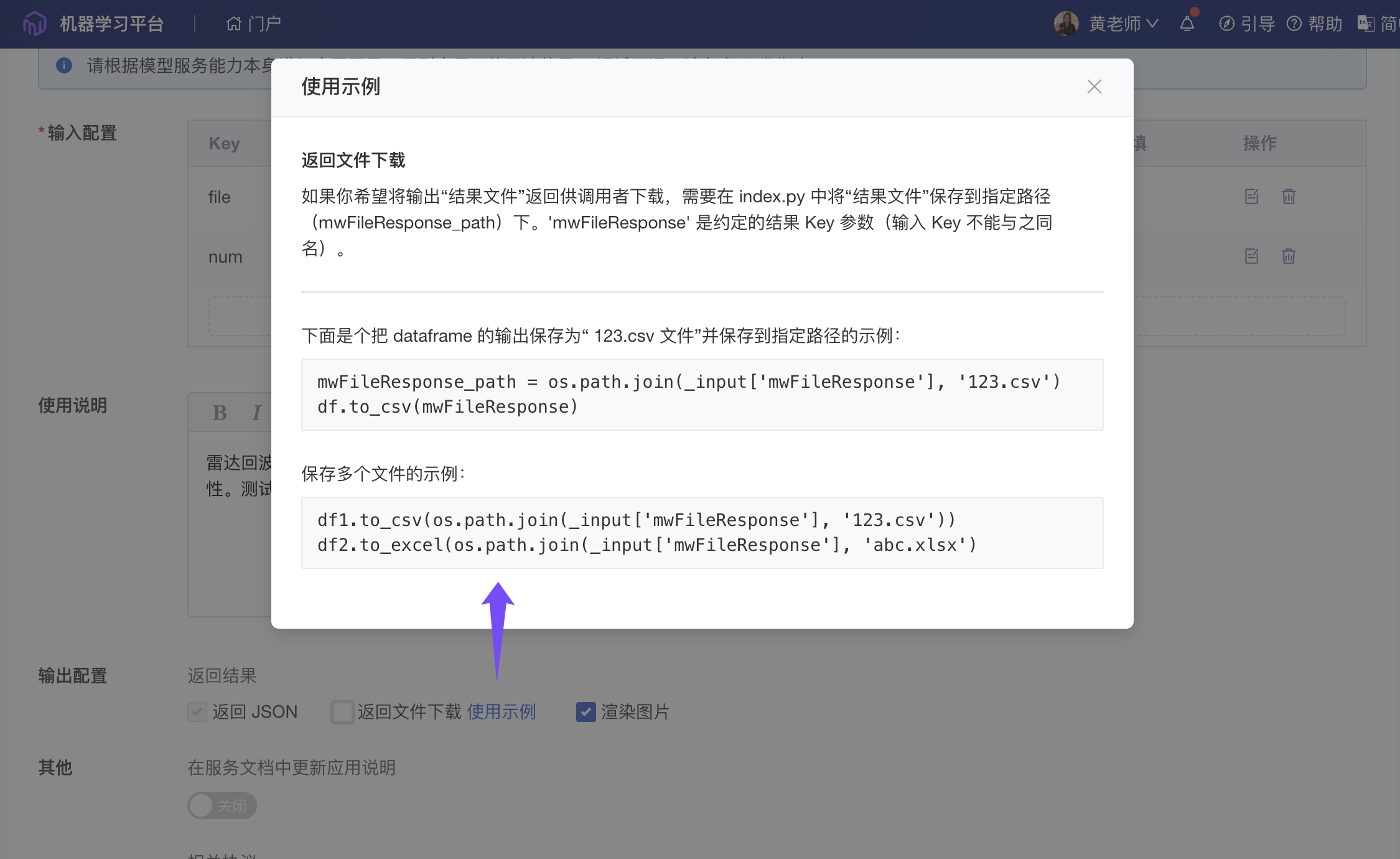
Task: Click the delete trash icon for file row
Action: [1288, 197]
